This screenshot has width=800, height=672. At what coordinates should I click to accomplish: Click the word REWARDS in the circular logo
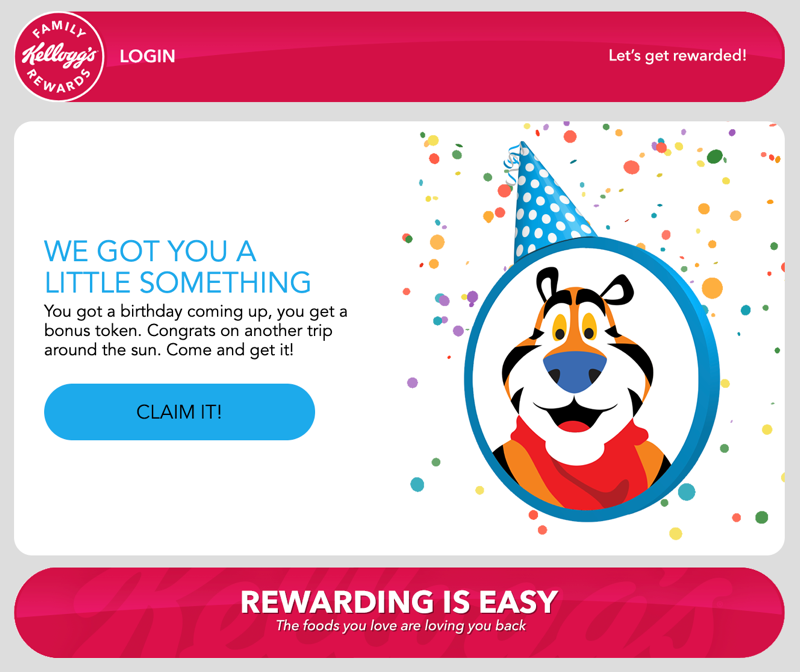[x=58, y=82]
